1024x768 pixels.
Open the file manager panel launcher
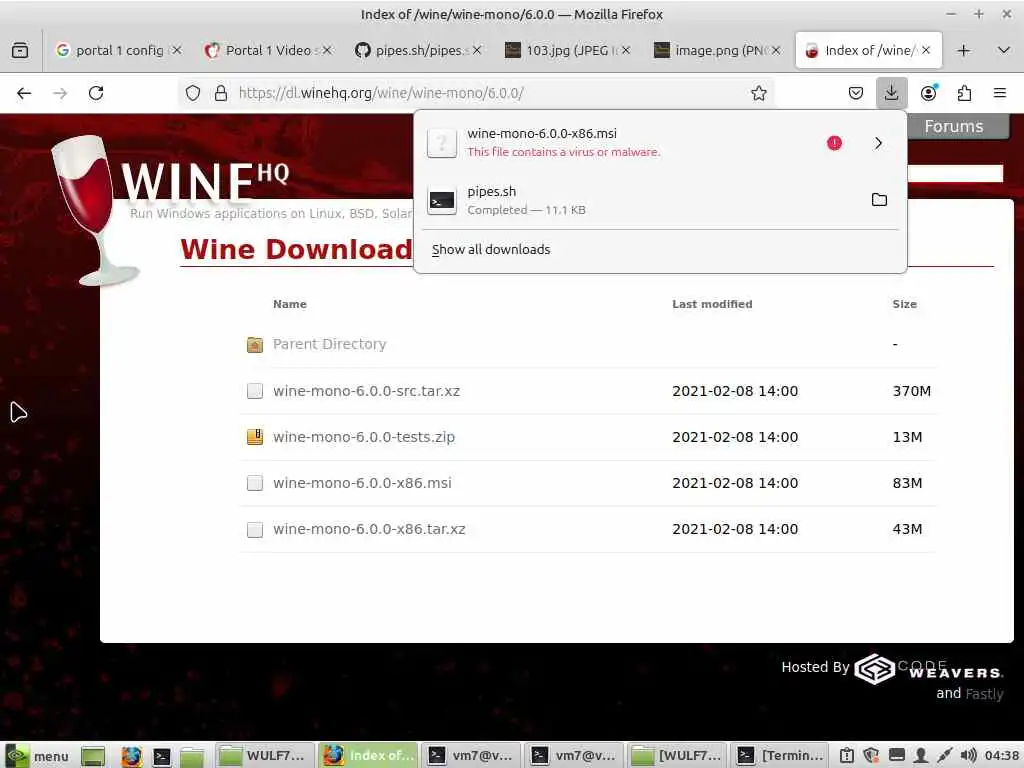coord(192,756)
